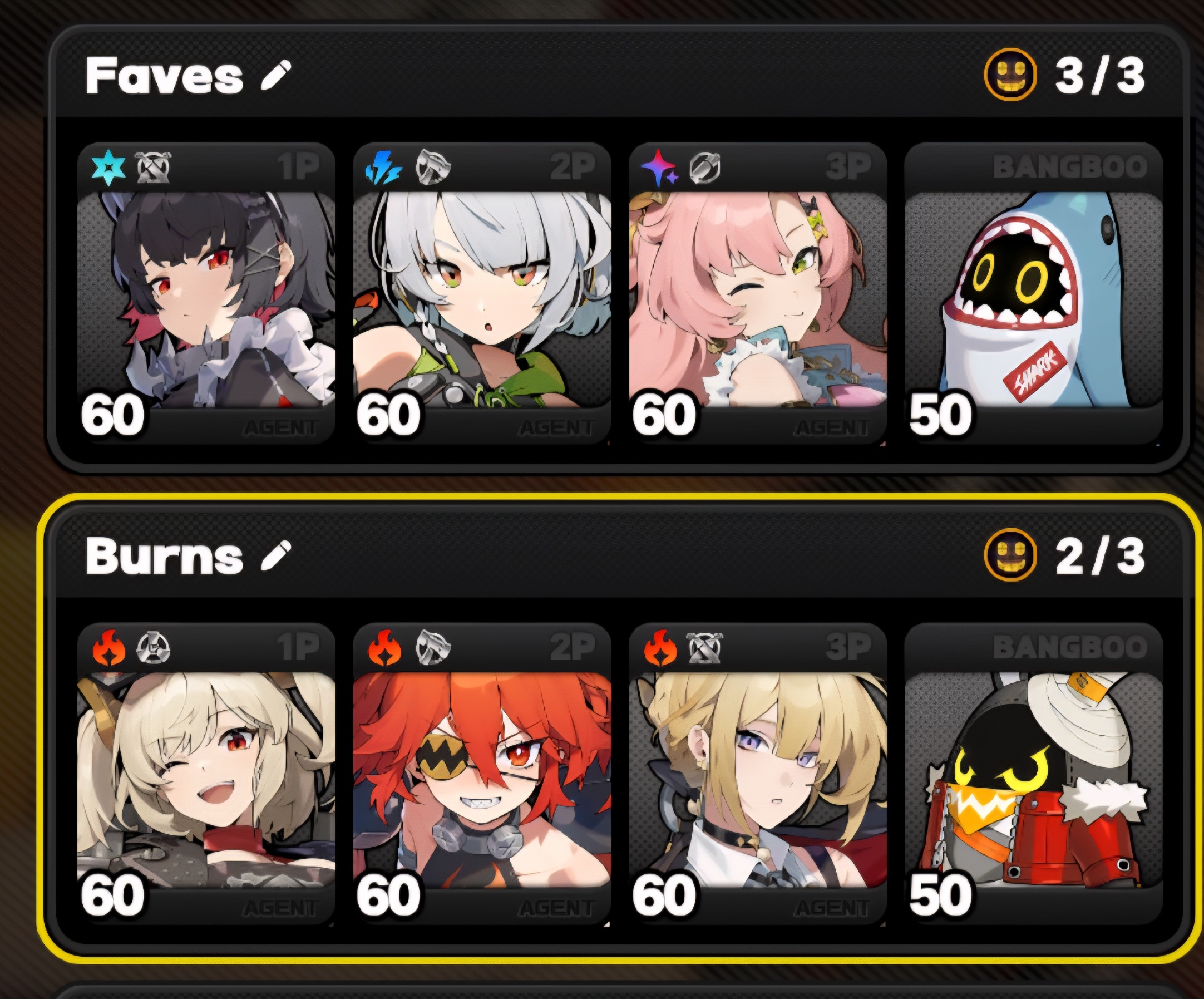Click the ether attribute icon on Faves 3P
The image size is (1204, 999).
coord(659,168)
